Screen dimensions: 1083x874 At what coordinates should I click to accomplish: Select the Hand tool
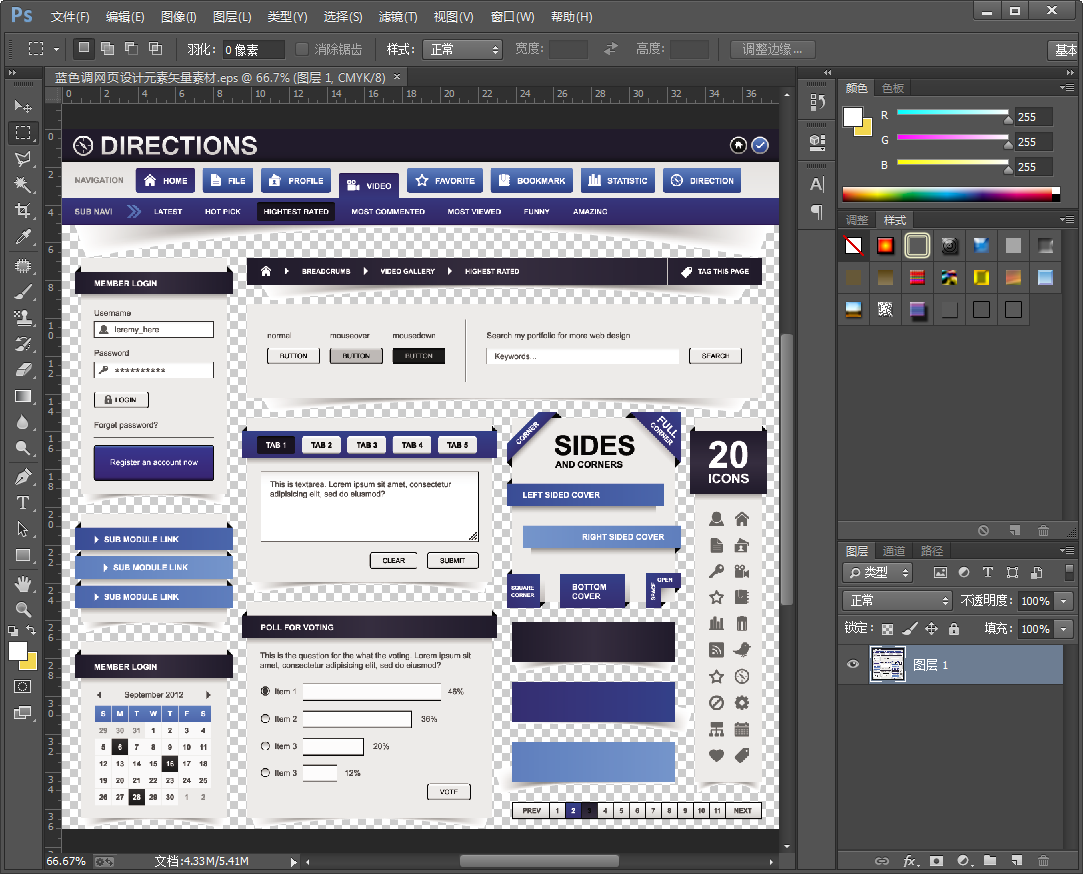click(x=23, y=583)
